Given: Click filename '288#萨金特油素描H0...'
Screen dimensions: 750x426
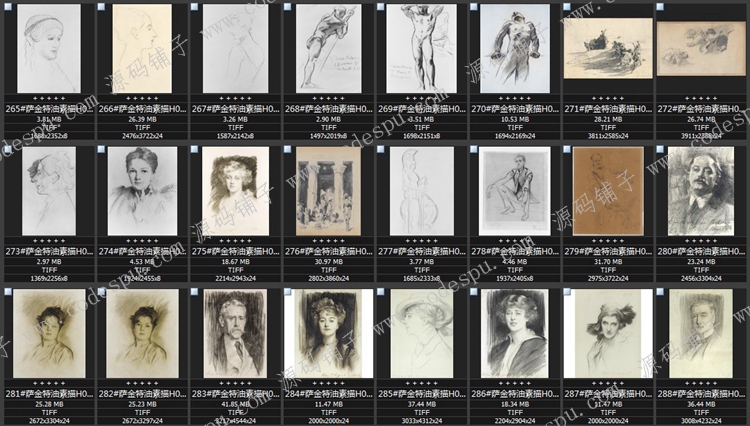Looking at the screenshot, I should point(701,394).
